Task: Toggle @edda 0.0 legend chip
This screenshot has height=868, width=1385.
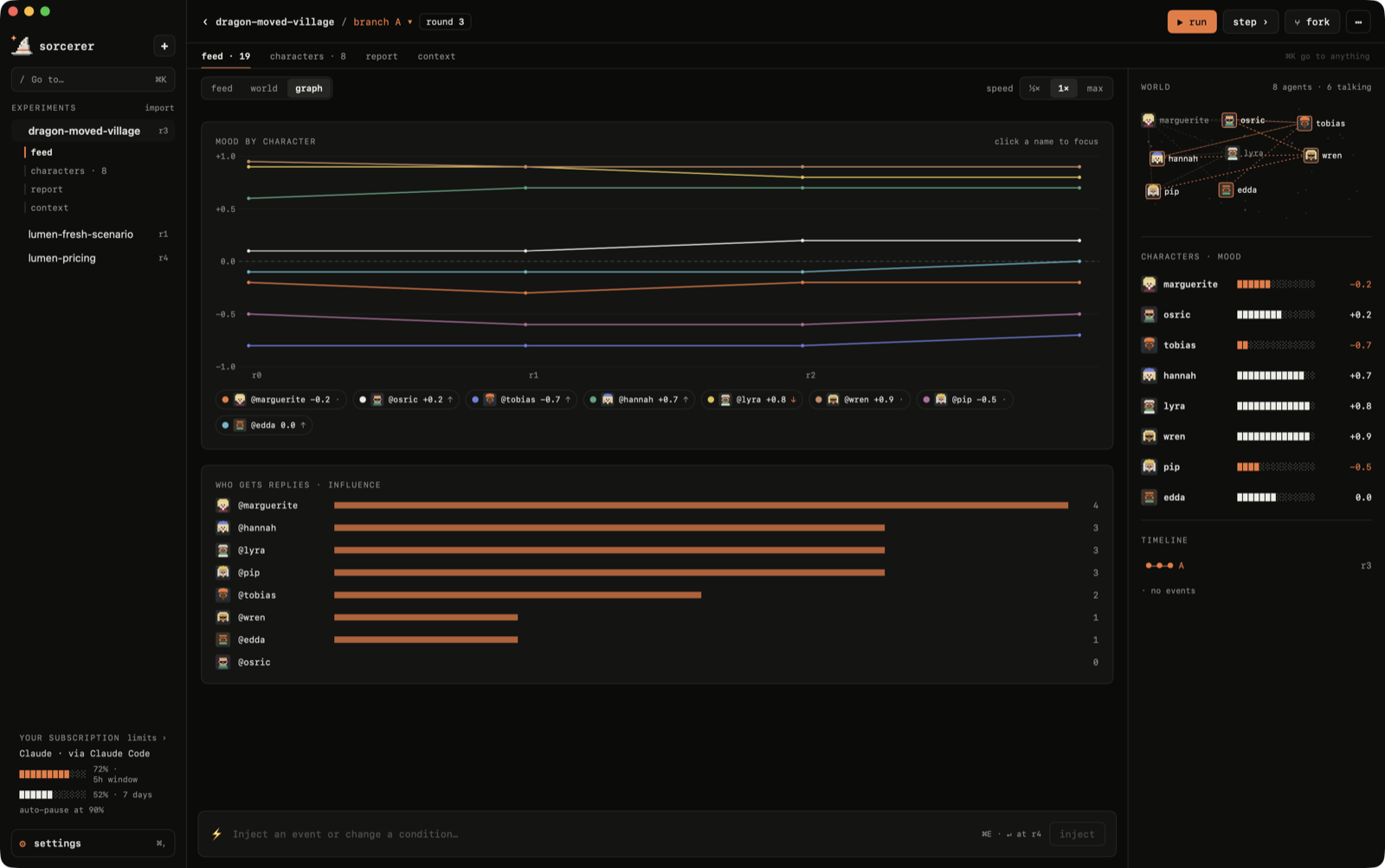Action: tap(264, 425)
